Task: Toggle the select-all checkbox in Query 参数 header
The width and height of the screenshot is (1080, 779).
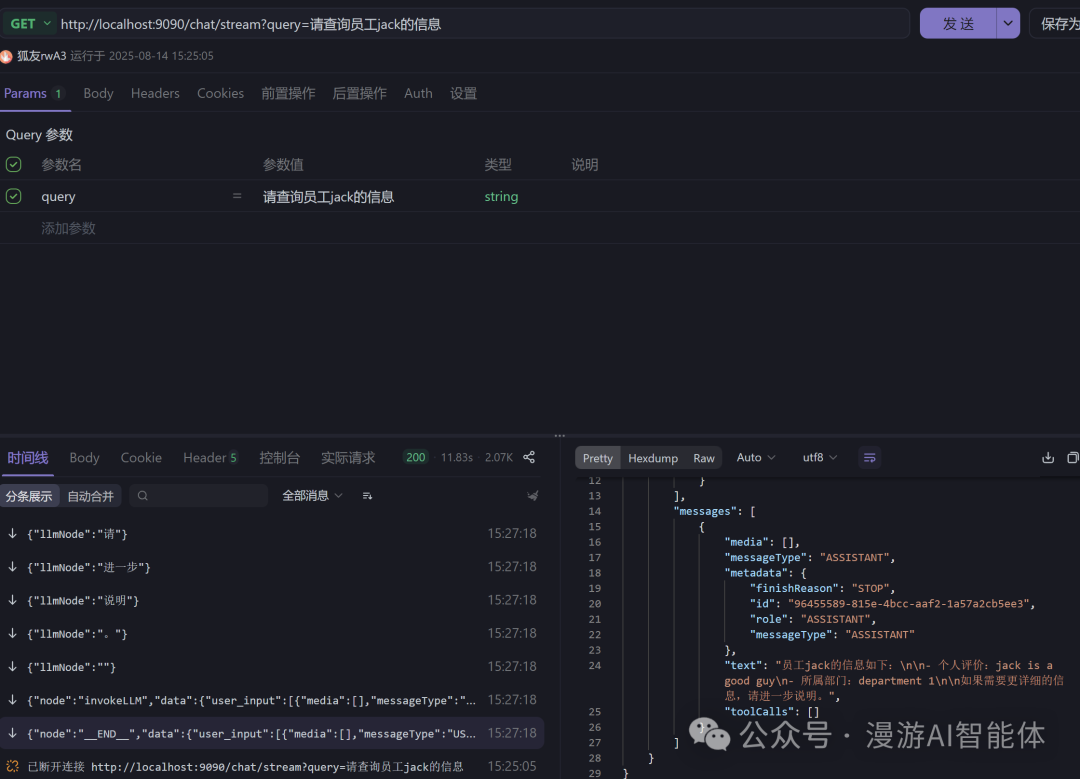Action: (x=13, y=164)
